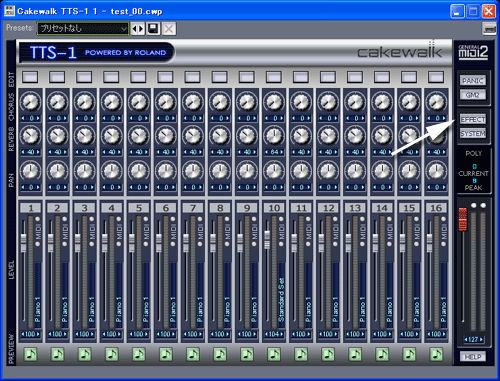Click the pan knob on channel 5

[139, 170]
